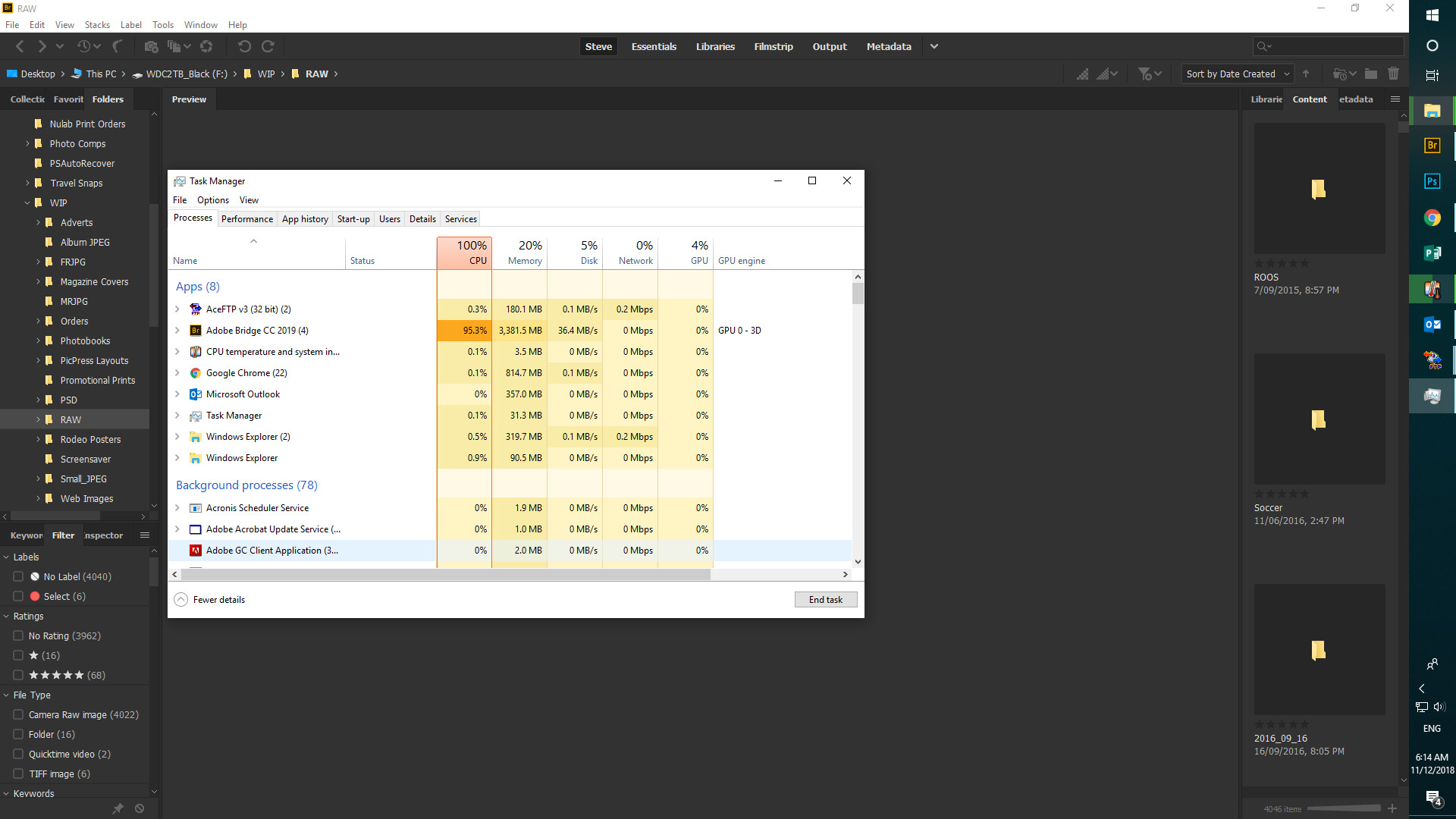The height and width of the screenshot is (819, 1456).
Task: Check the No Rating filter checkbox
Action: 18,635
